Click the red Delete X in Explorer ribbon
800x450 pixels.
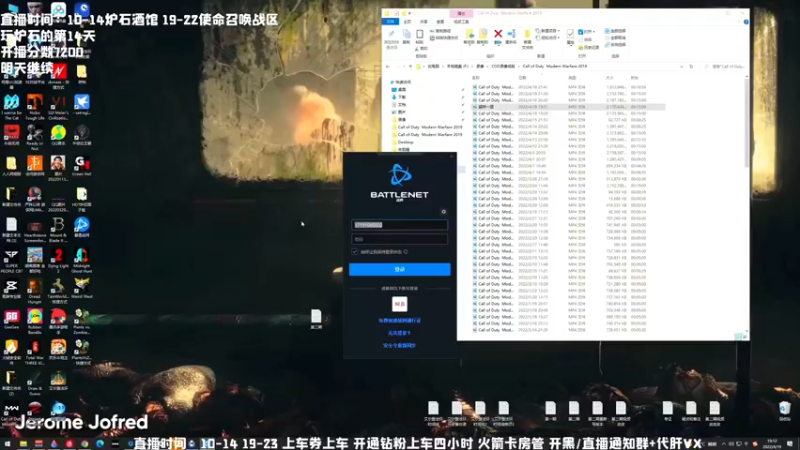click(x=498, y=34)
